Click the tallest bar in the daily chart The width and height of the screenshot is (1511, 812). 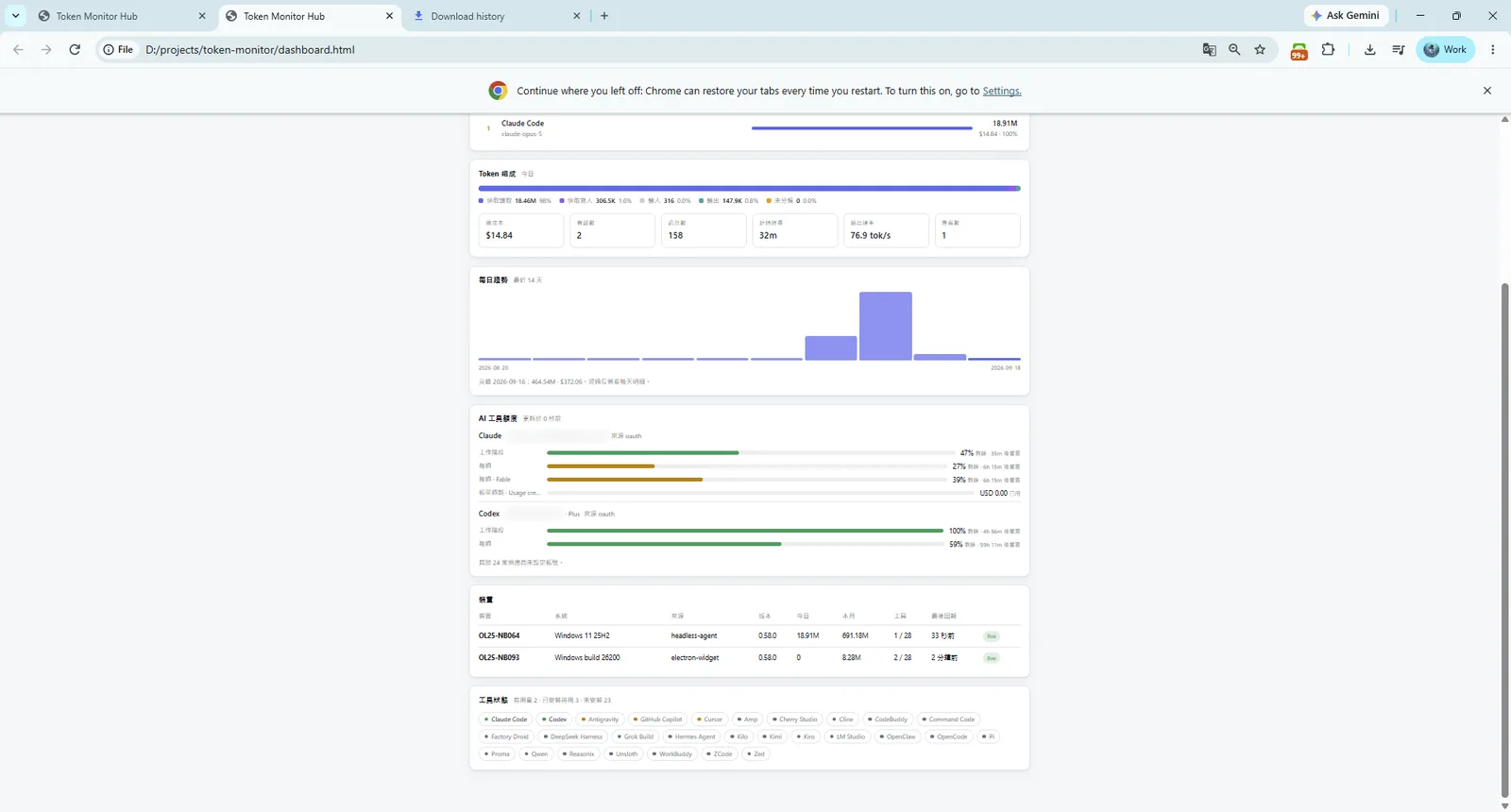(886, 326)
